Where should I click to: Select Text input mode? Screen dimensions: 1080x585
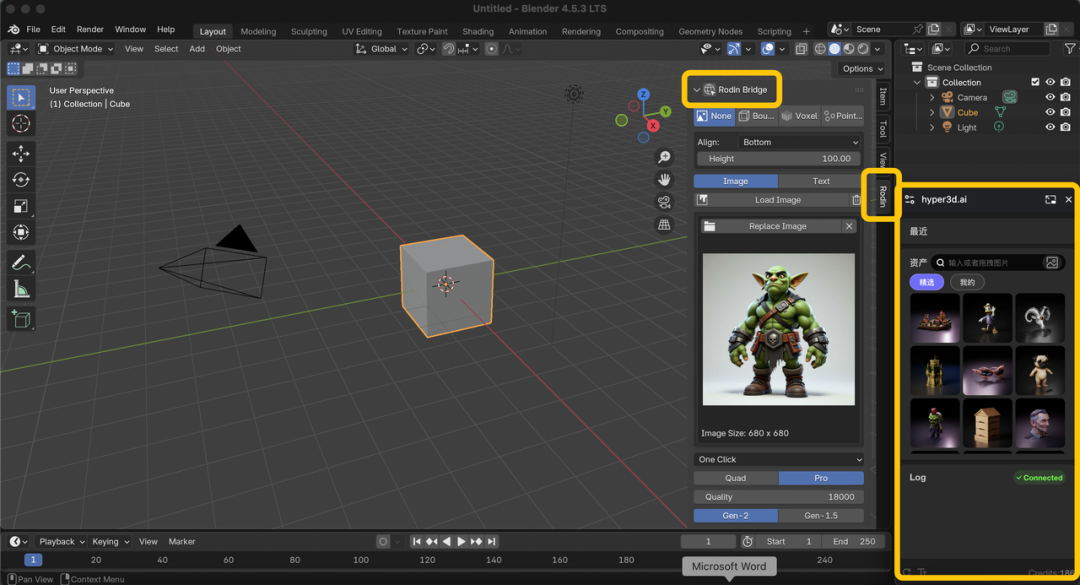point(821,181)
